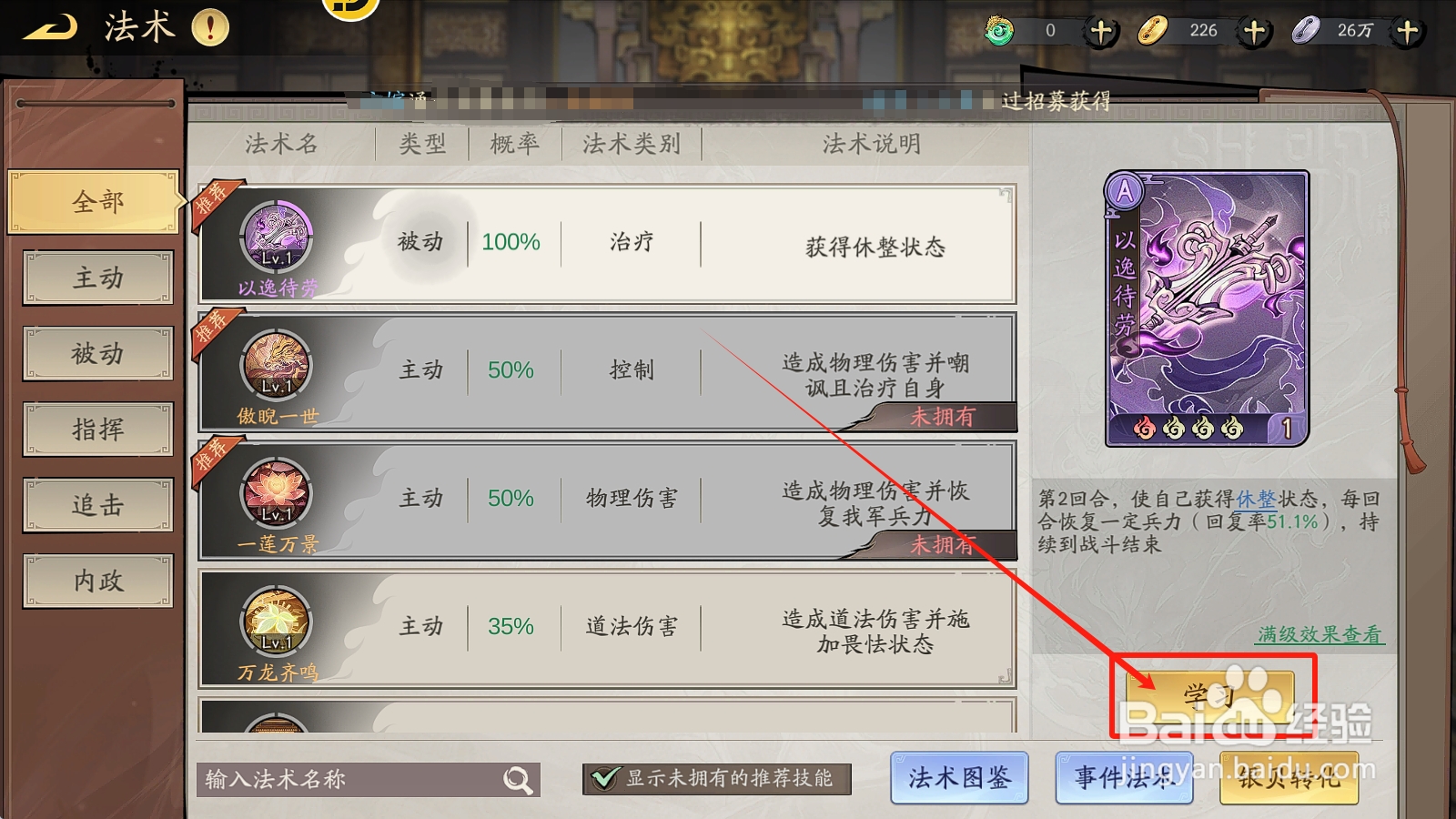Switch to the 指挥 tab

(98, 429)
